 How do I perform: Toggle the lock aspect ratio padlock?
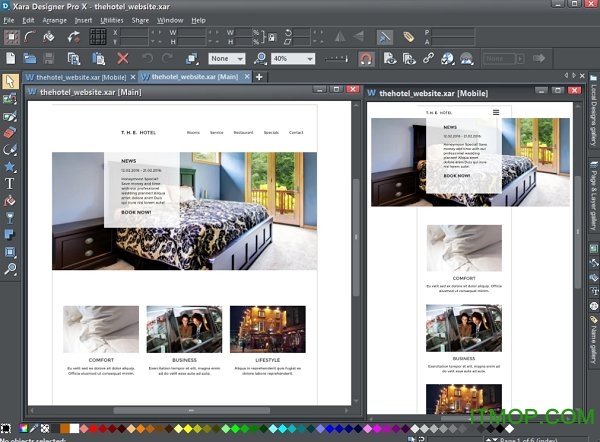pyautogui.click(x=272, y=37)
